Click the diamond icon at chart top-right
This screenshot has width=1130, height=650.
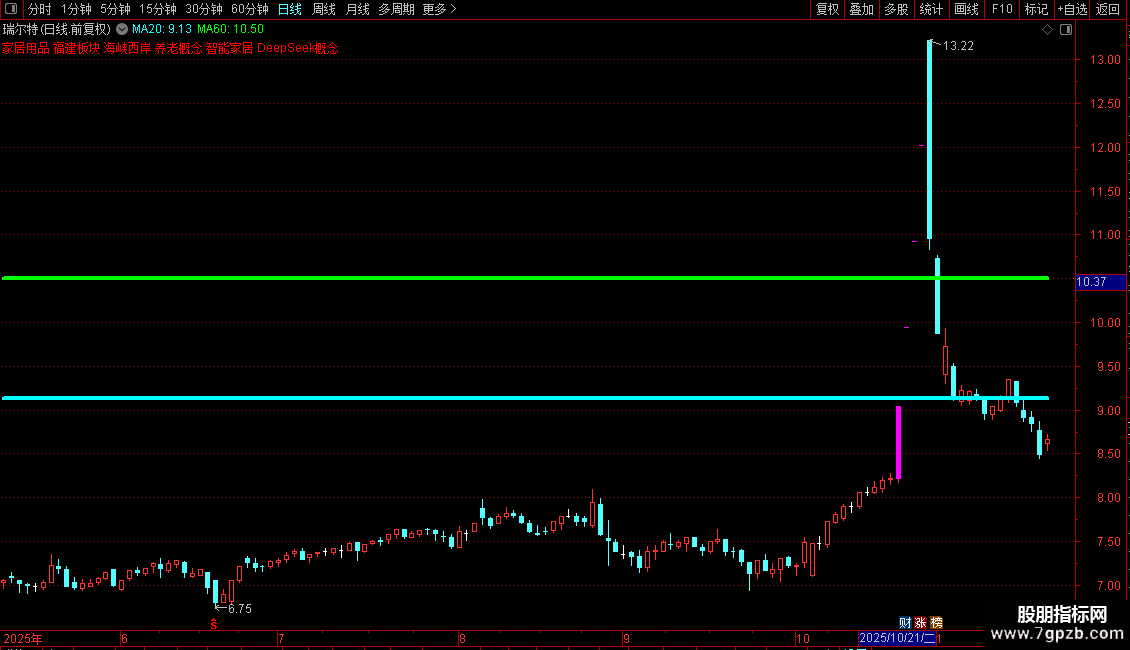pyautogui.click(x=1048, y=30)
